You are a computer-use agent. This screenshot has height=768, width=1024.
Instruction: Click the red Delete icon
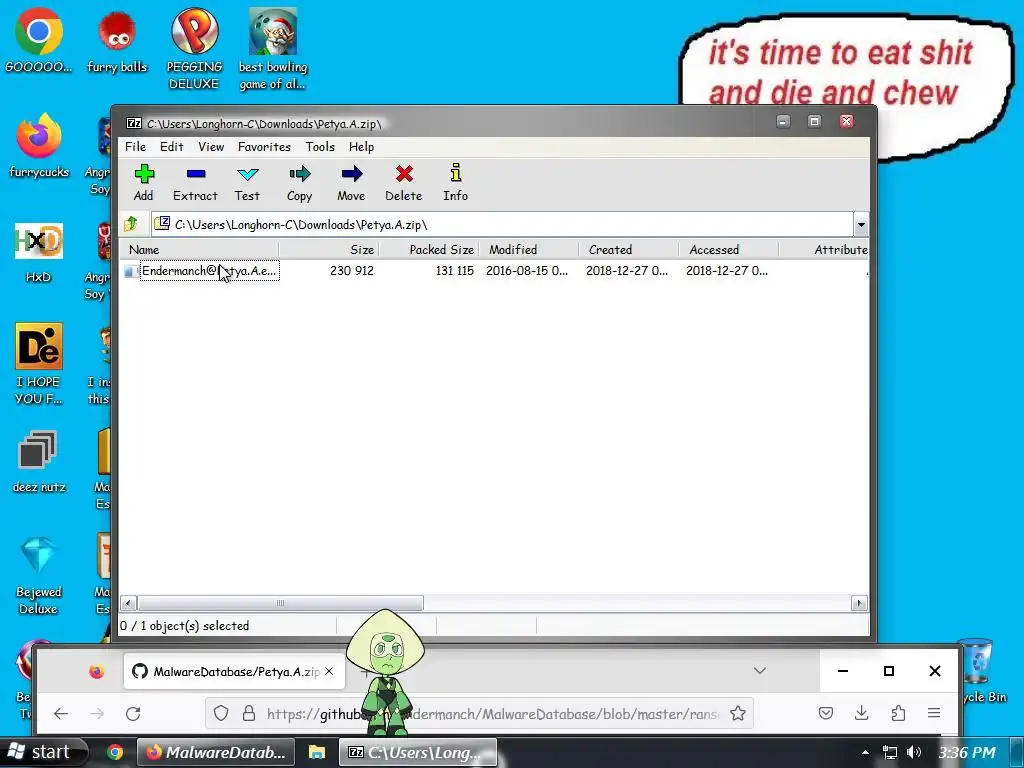click(x=404, y=174)
